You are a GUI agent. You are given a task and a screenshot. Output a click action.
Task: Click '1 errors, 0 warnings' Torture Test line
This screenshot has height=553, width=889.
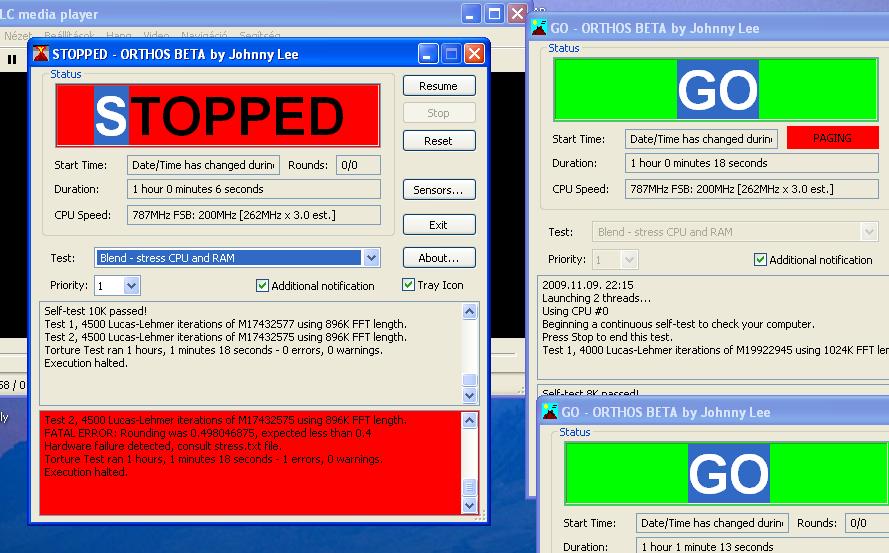[213, 459]
